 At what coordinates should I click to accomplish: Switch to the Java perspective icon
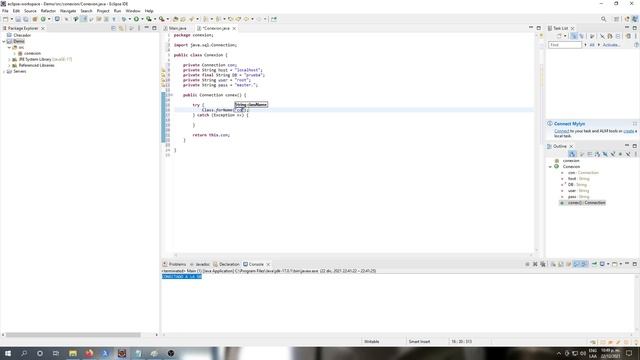pyautogui.click(x=635, y=19)
